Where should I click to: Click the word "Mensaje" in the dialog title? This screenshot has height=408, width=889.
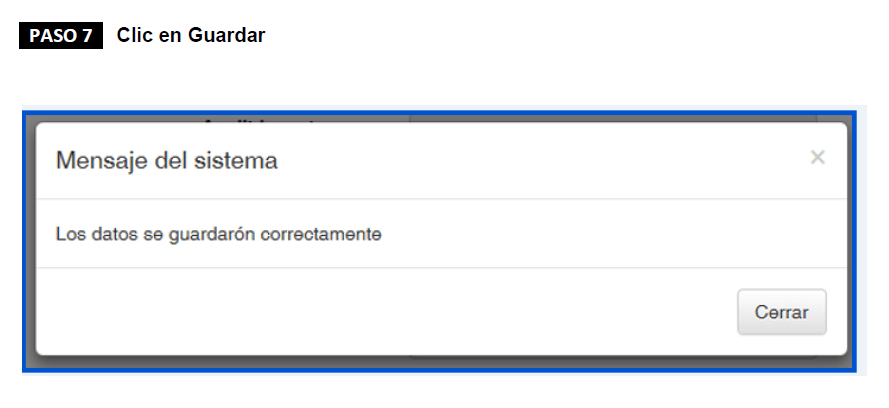pos(97,160)
